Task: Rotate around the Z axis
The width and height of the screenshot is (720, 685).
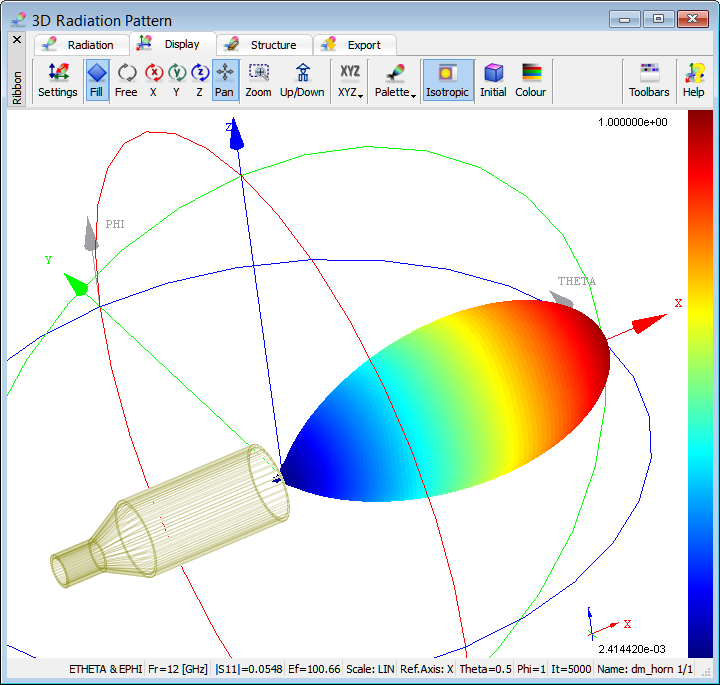Action: [x=199, y=80]
